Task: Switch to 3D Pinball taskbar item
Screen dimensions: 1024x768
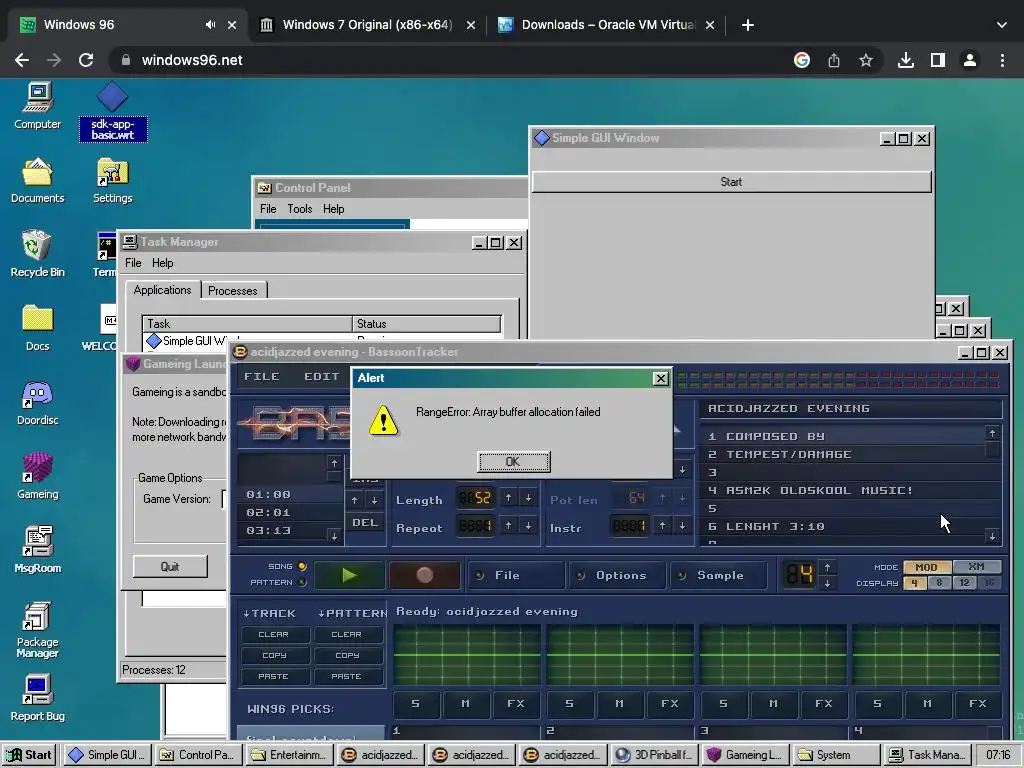Action: pyautogui.click(x=654, y=755)
